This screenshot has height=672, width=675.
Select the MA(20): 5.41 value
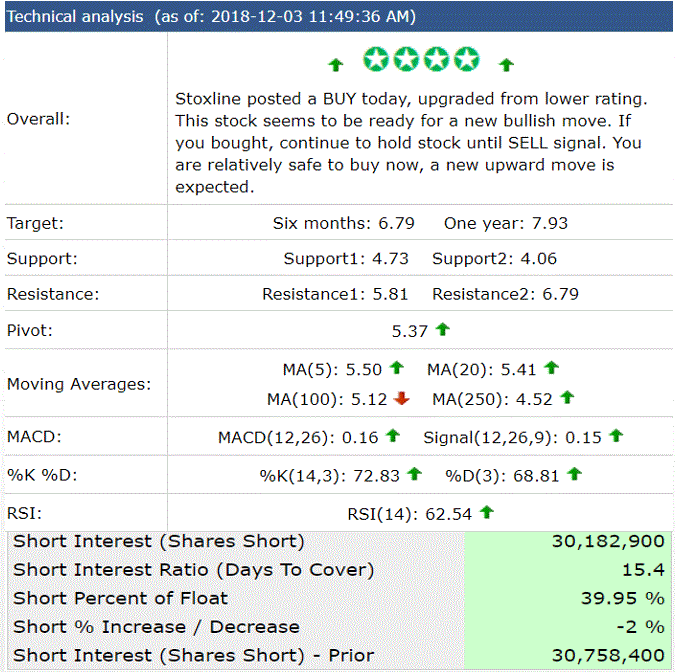tap(481, 369)
